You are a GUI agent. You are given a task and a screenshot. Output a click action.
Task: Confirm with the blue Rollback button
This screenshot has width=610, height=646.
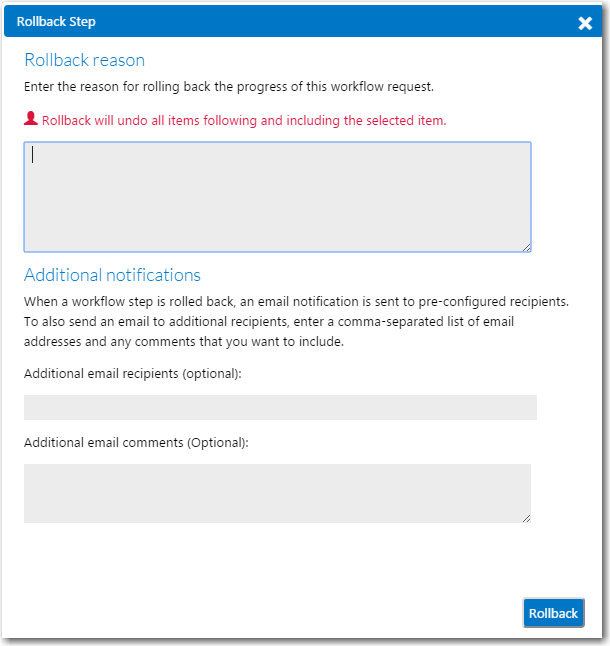[553, 613]
